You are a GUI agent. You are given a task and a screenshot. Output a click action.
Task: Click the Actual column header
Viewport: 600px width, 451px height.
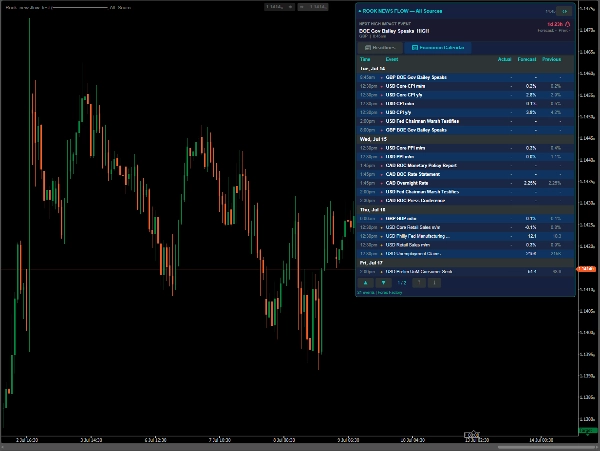(504, 59)
